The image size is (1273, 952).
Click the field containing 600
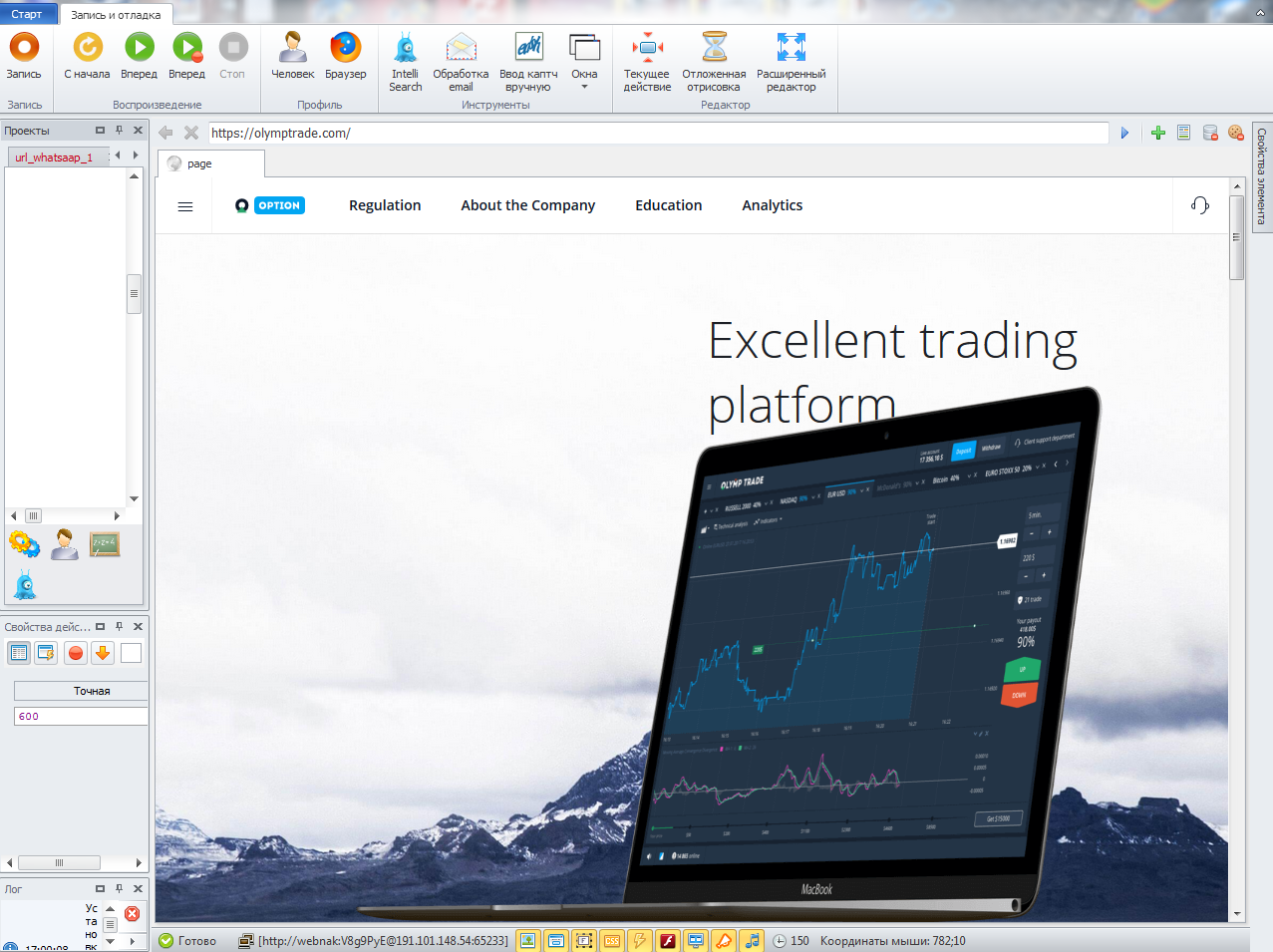[81, 716]
